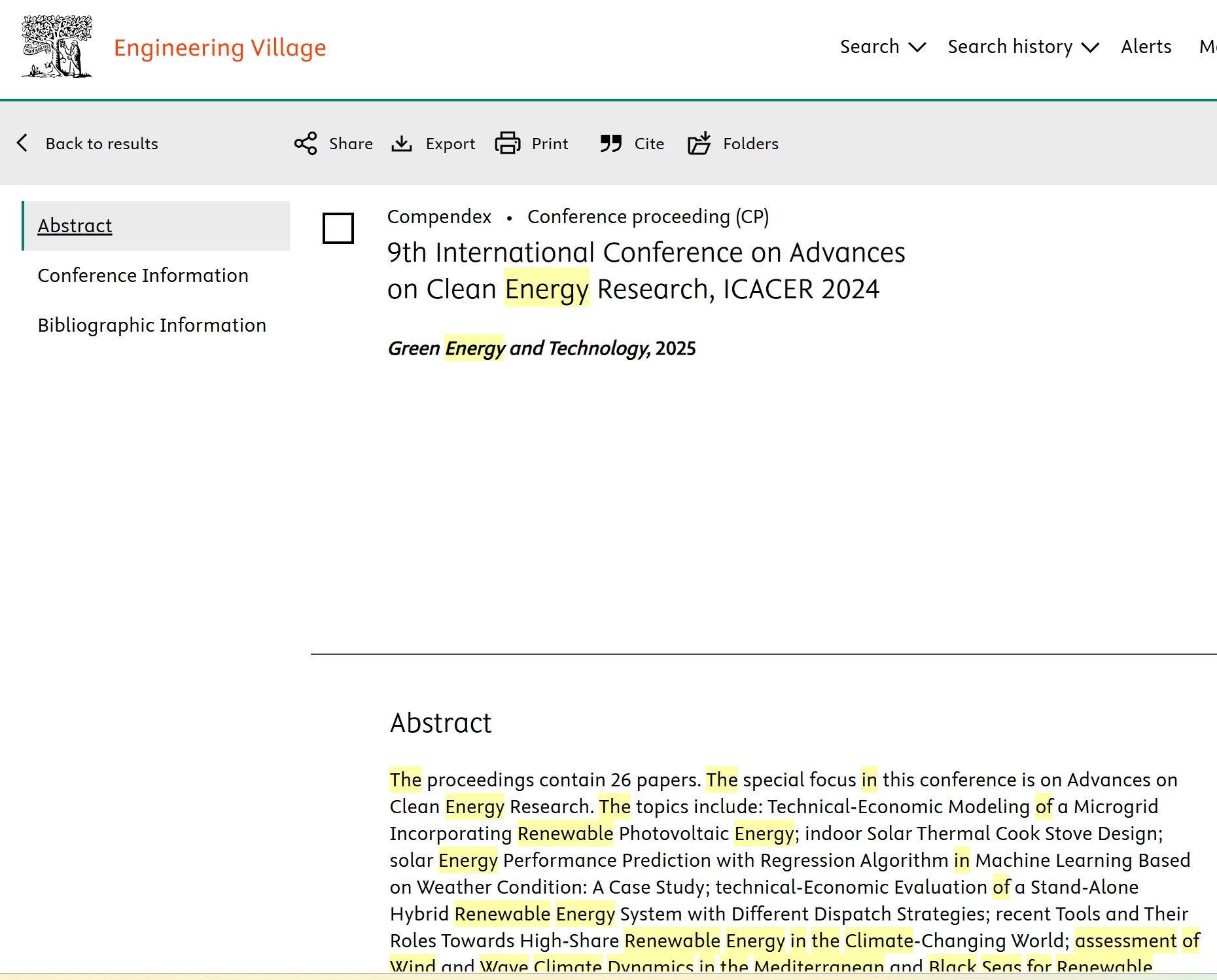Viewport: 1217px width, 980px height.
Task: Click the Elsevier tree logo
Action: pos(57,46)
